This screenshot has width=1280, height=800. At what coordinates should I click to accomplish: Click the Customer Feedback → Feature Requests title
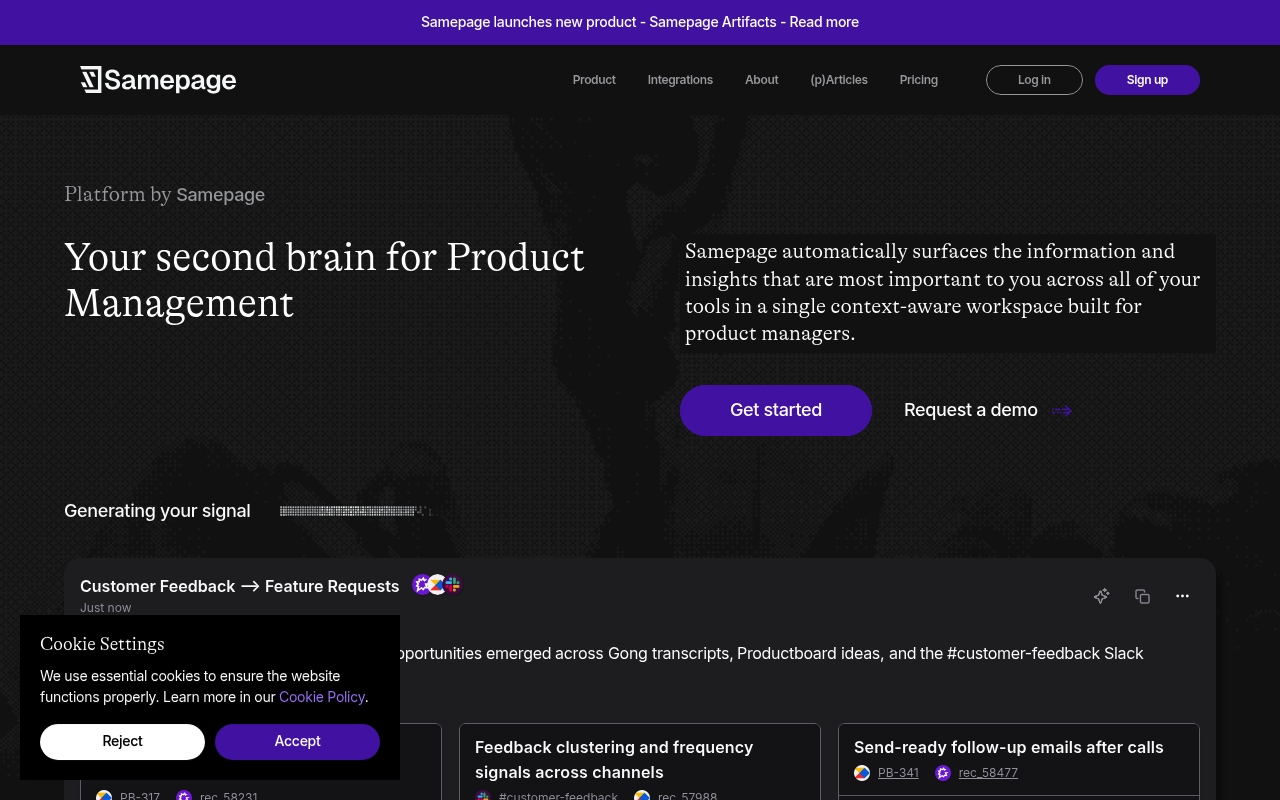pyautogui.click(x=239, y=586)
